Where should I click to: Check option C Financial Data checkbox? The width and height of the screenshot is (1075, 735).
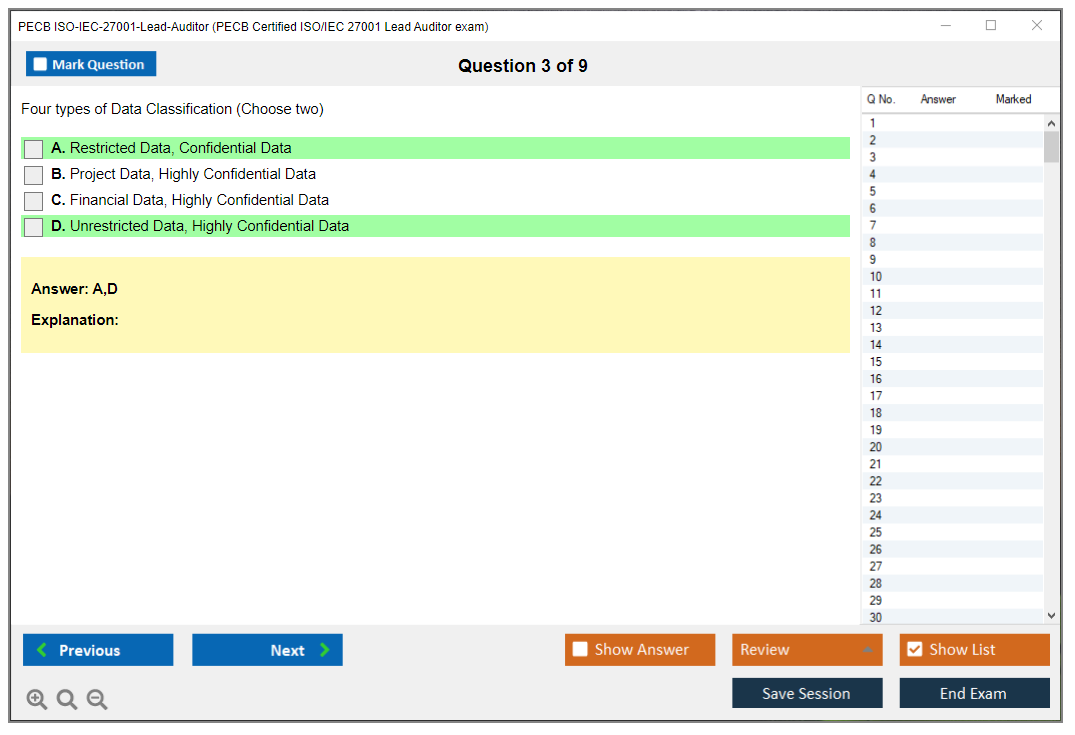(x=34, y=201)
